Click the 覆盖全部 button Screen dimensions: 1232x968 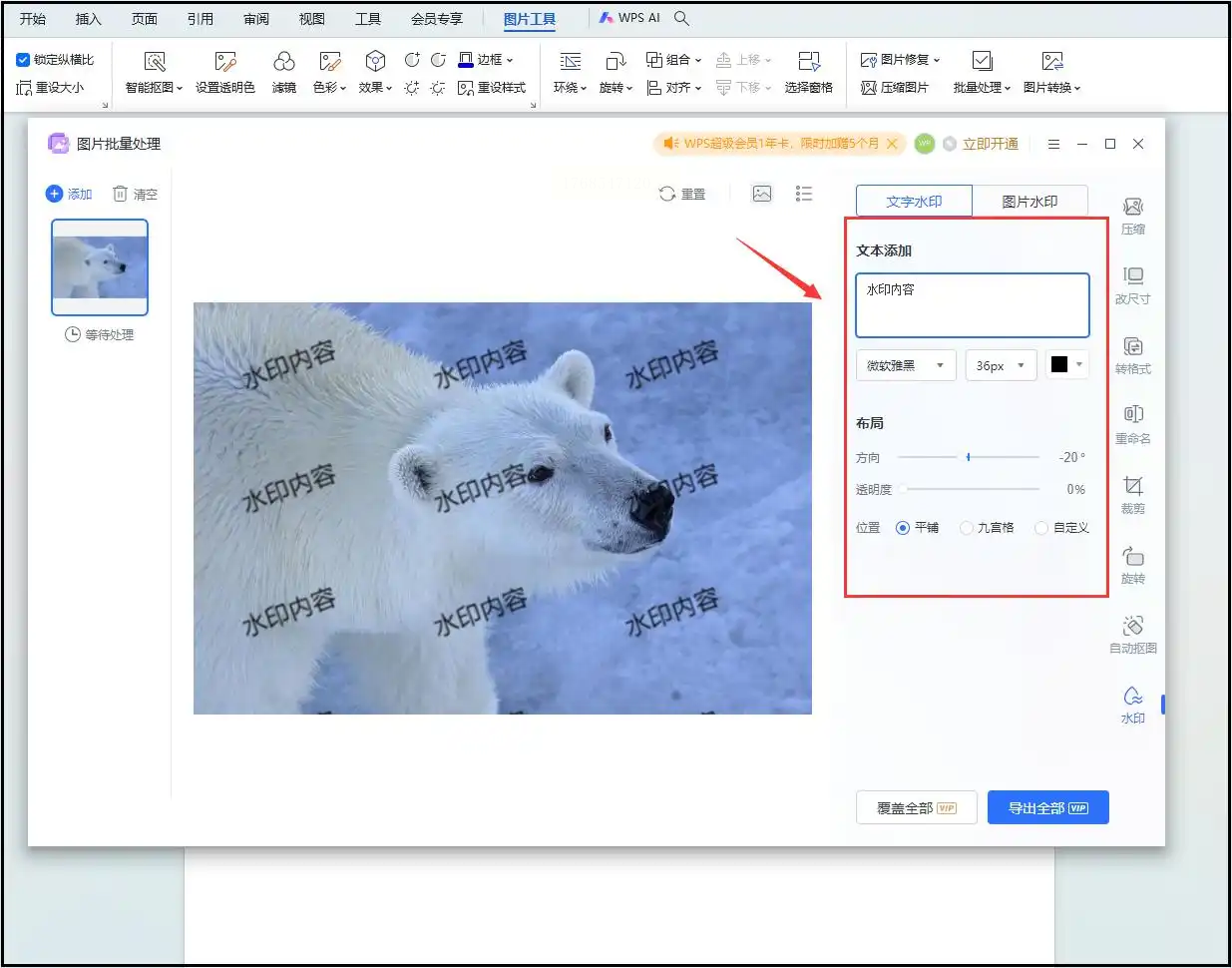pyautogui.click(x=916, y=808)
